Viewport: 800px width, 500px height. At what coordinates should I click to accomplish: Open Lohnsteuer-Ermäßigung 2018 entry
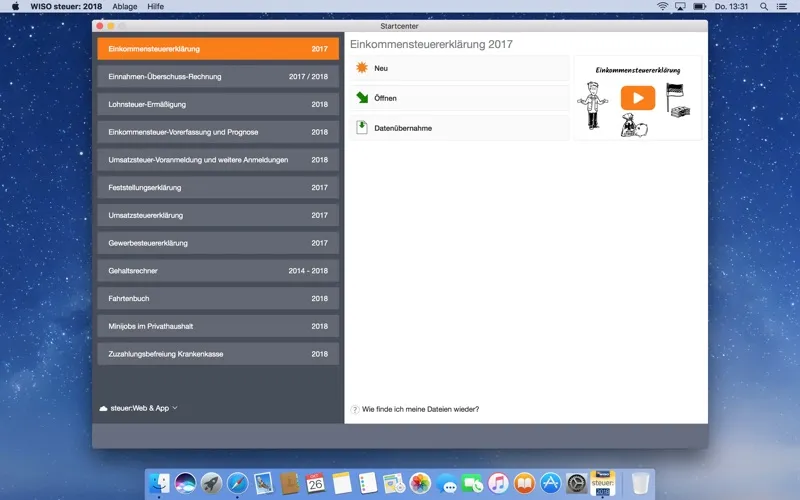[218, 104]
